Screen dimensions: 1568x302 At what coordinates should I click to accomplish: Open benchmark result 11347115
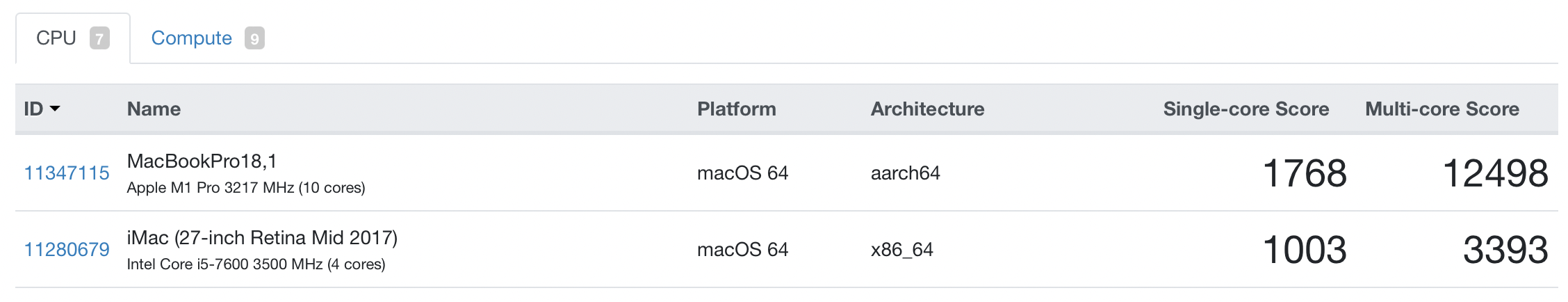tap(67, 173)
